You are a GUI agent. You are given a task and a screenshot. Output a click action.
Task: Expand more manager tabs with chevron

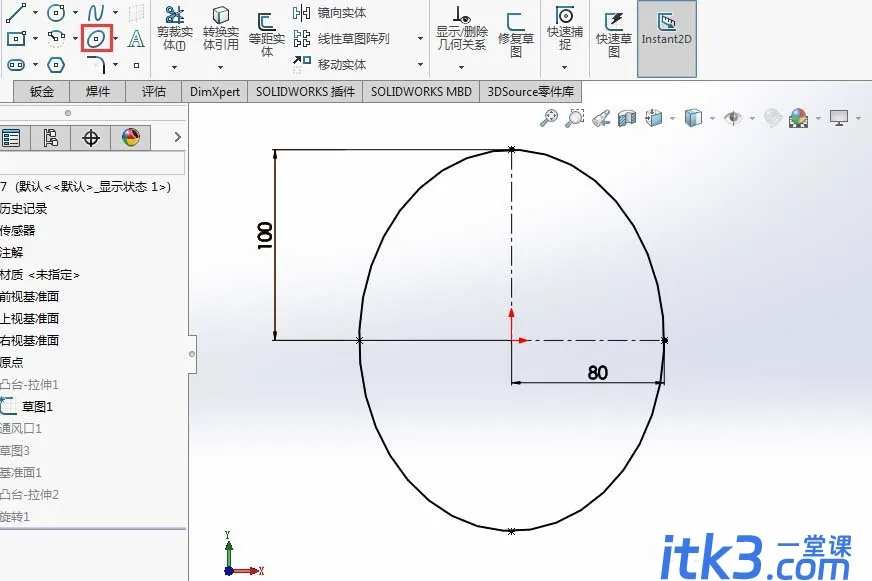click(177, 137)
